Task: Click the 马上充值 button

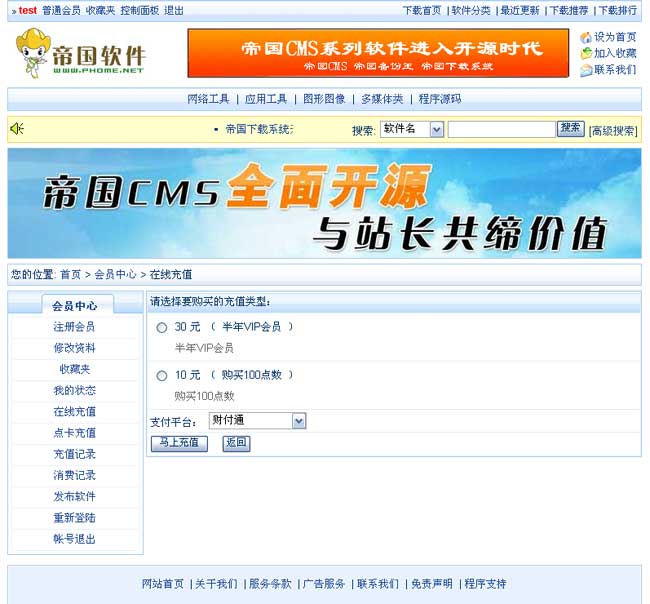Action: [179, 443]
